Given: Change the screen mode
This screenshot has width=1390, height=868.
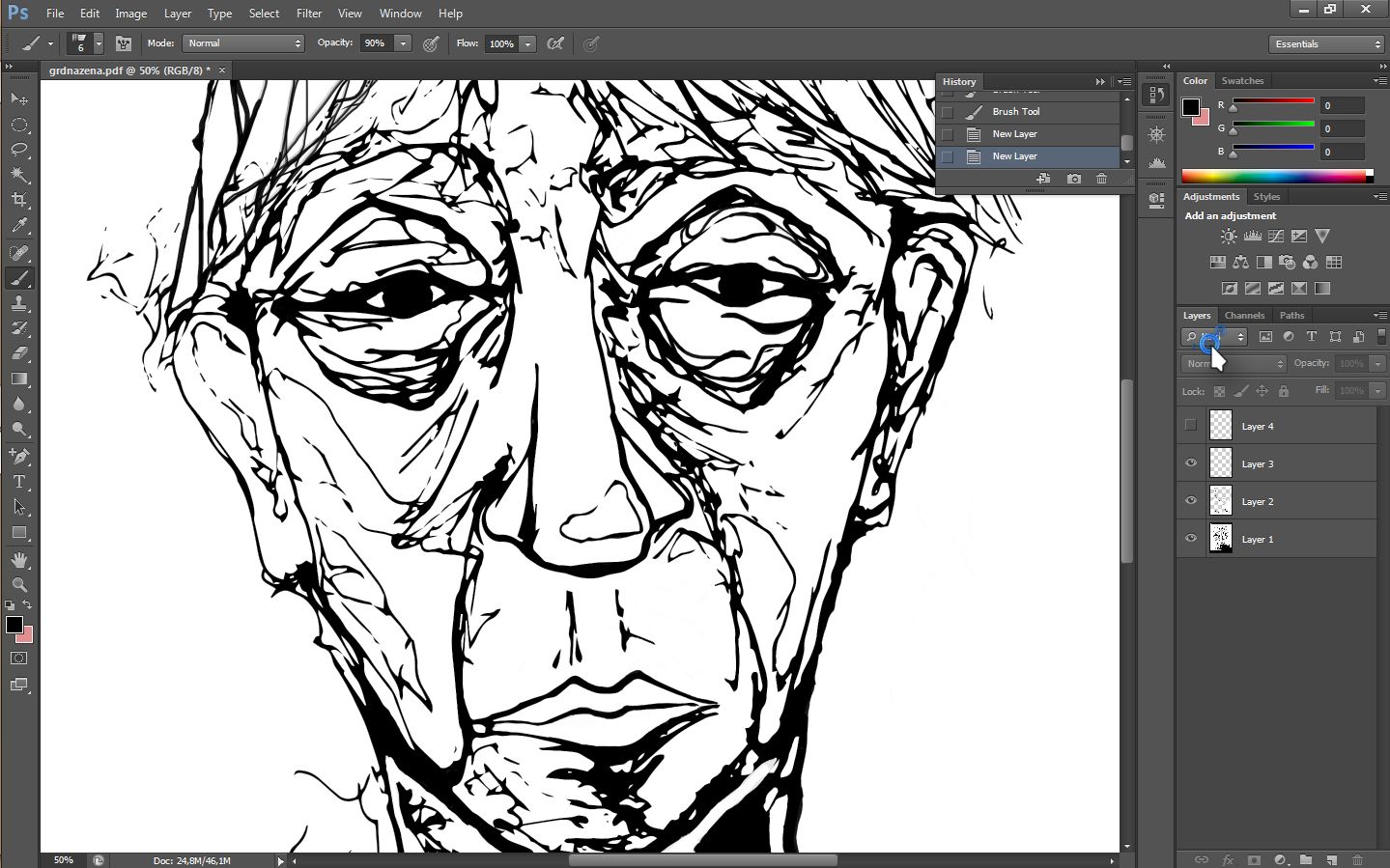Looking at the screenshot, I should pyautogui.click(x=19, y=685).
